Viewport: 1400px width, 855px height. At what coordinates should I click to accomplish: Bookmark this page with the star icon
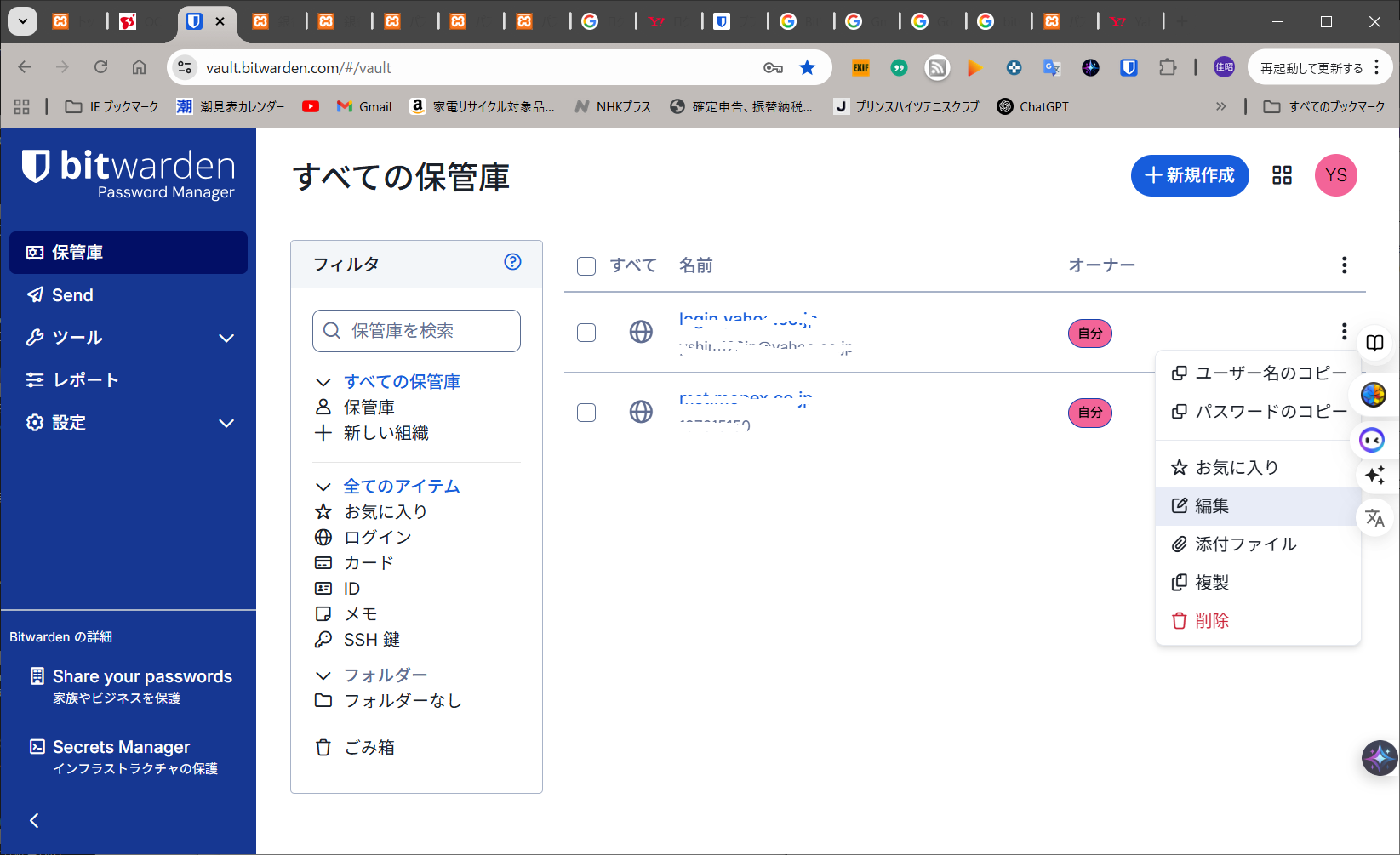(807, 68)
